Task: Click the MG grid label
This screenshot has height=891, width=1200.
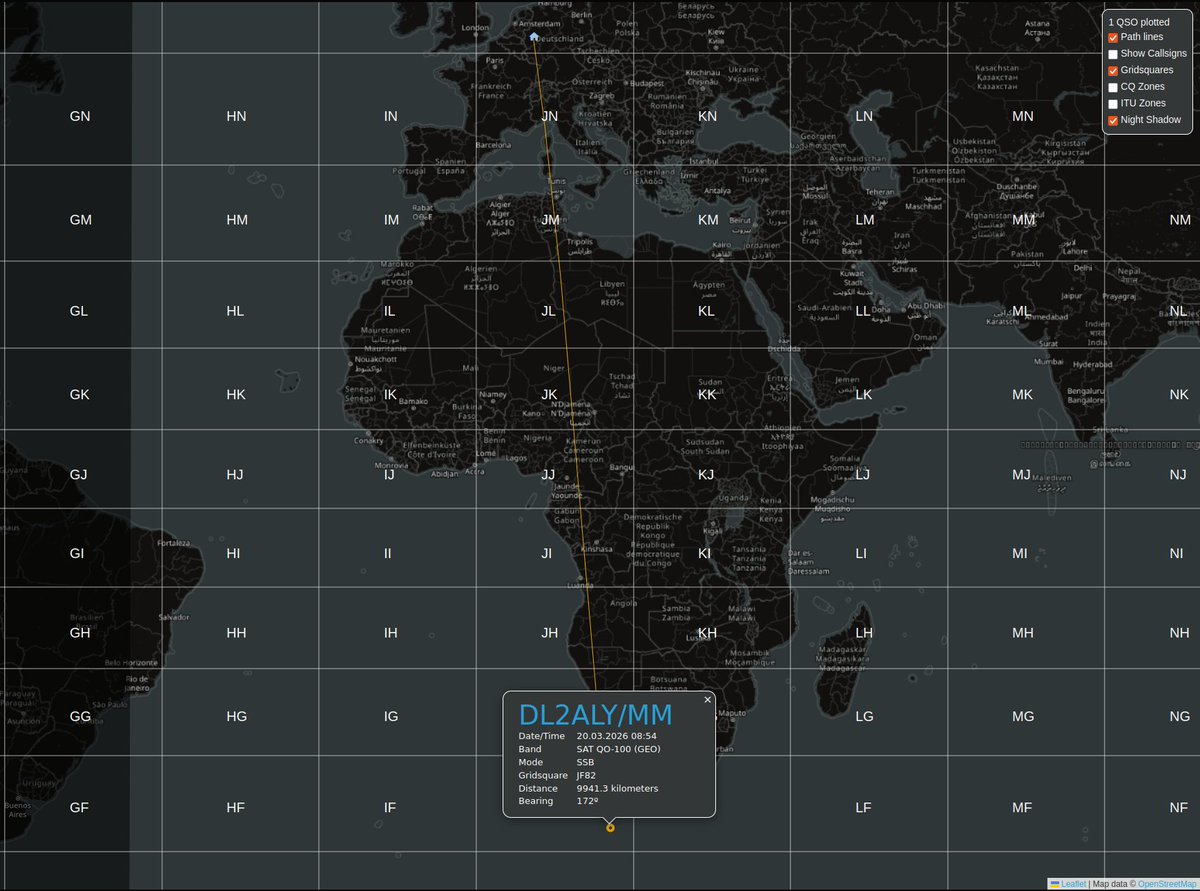Action: [1022, 716]
